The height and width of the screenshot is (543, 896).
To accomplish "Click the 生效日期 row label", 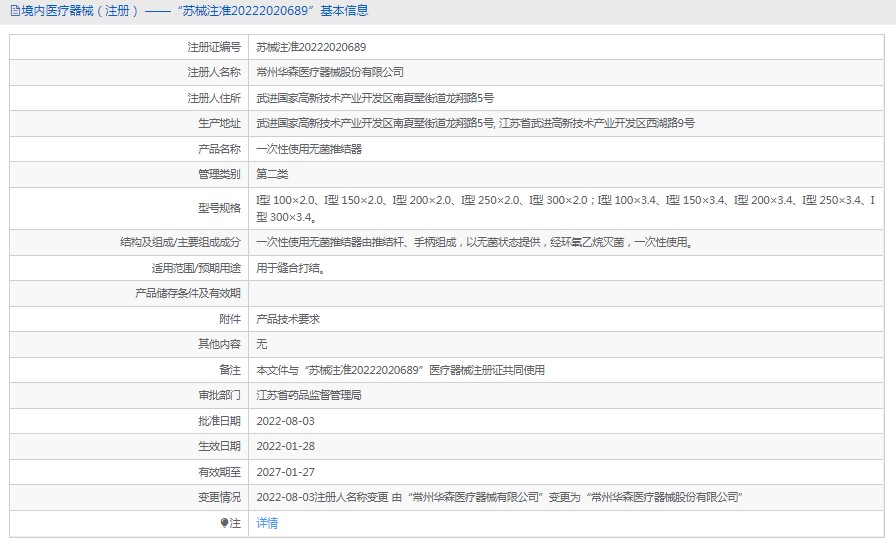I will 219,446.
